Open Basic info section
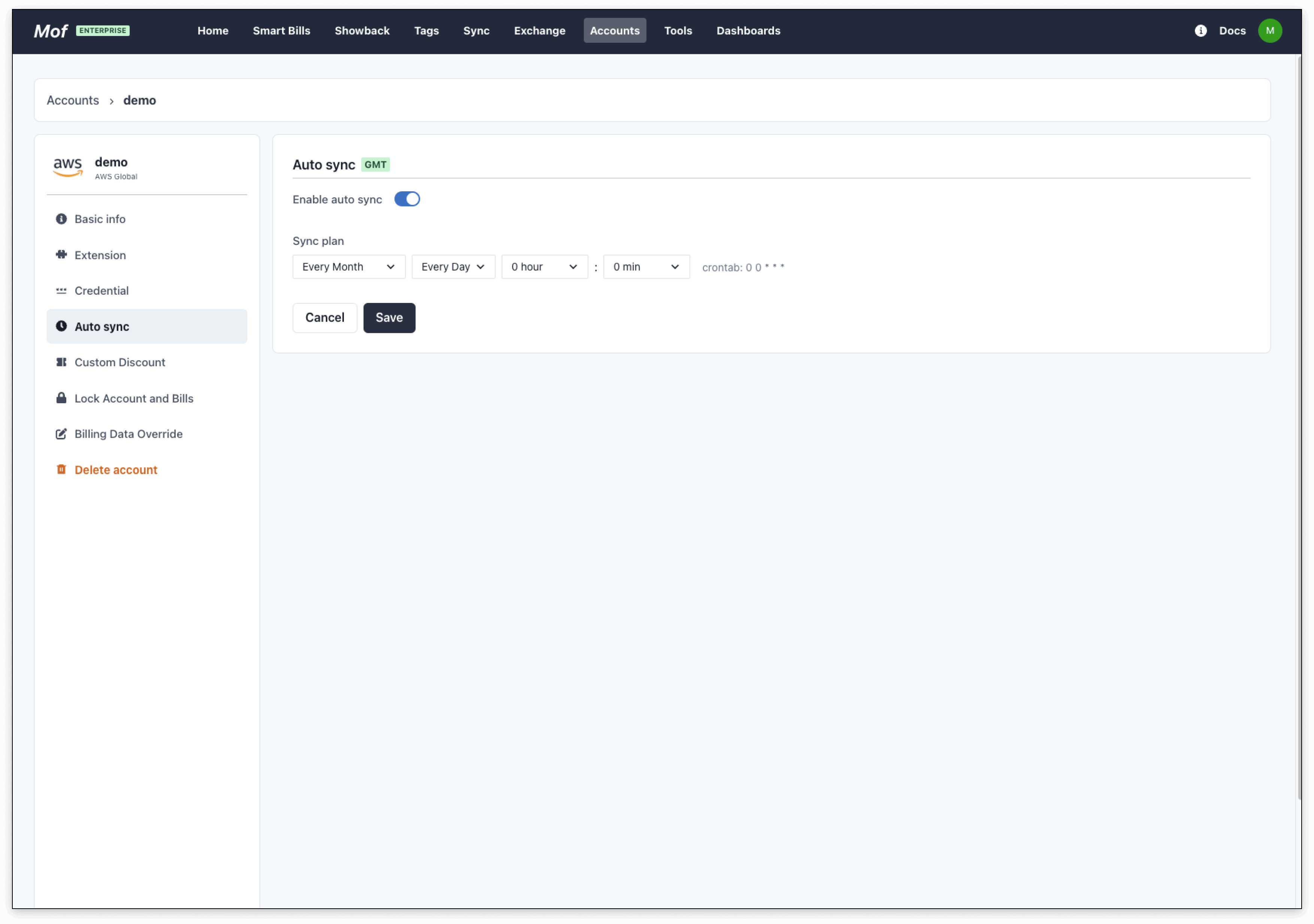Image resolution: width=1314 pixels, height=924 pixels. tap(146, 219)
